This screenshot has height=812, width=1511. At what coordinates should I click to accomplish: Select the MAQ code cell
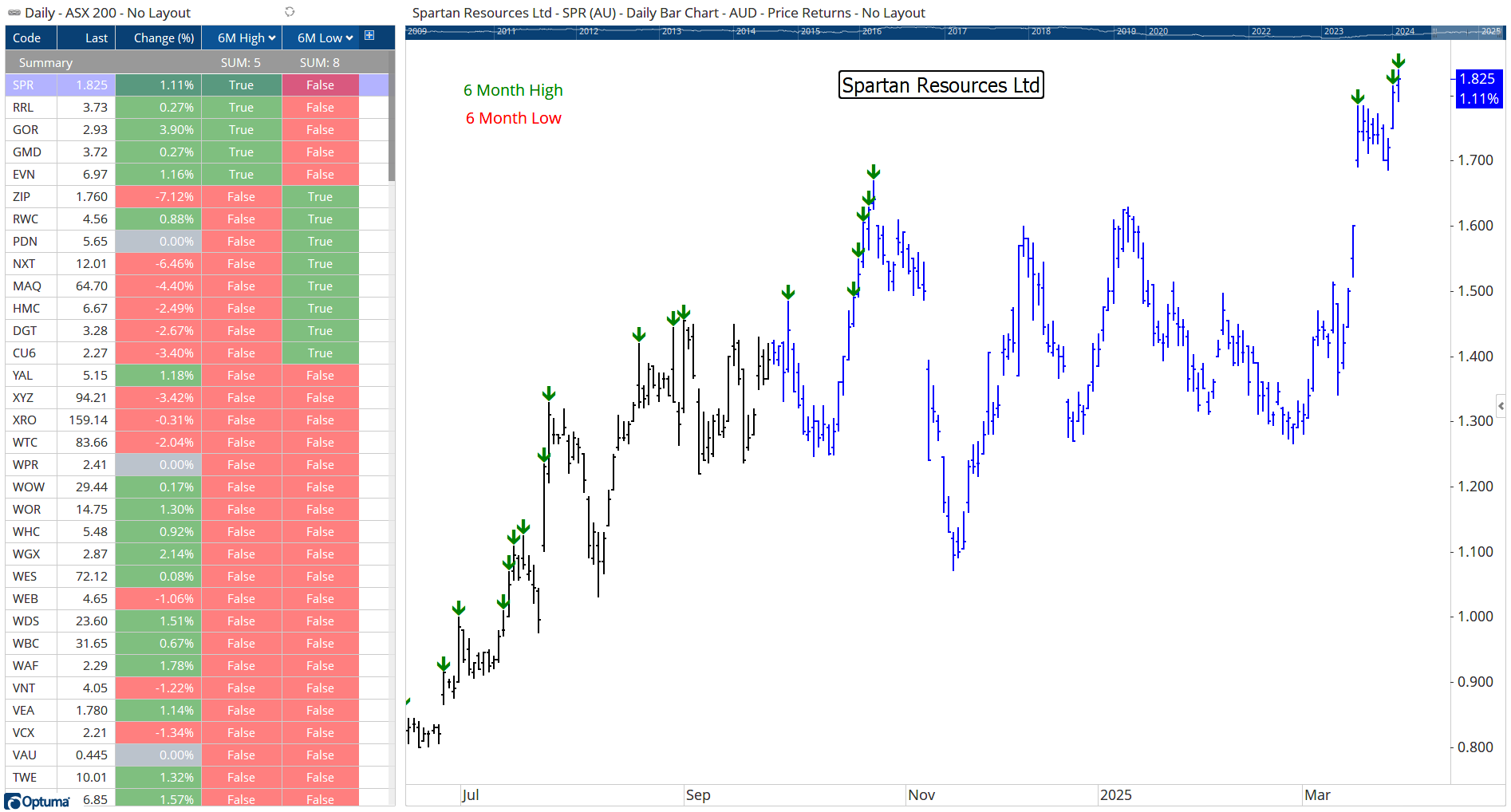(x=31, y=286)
